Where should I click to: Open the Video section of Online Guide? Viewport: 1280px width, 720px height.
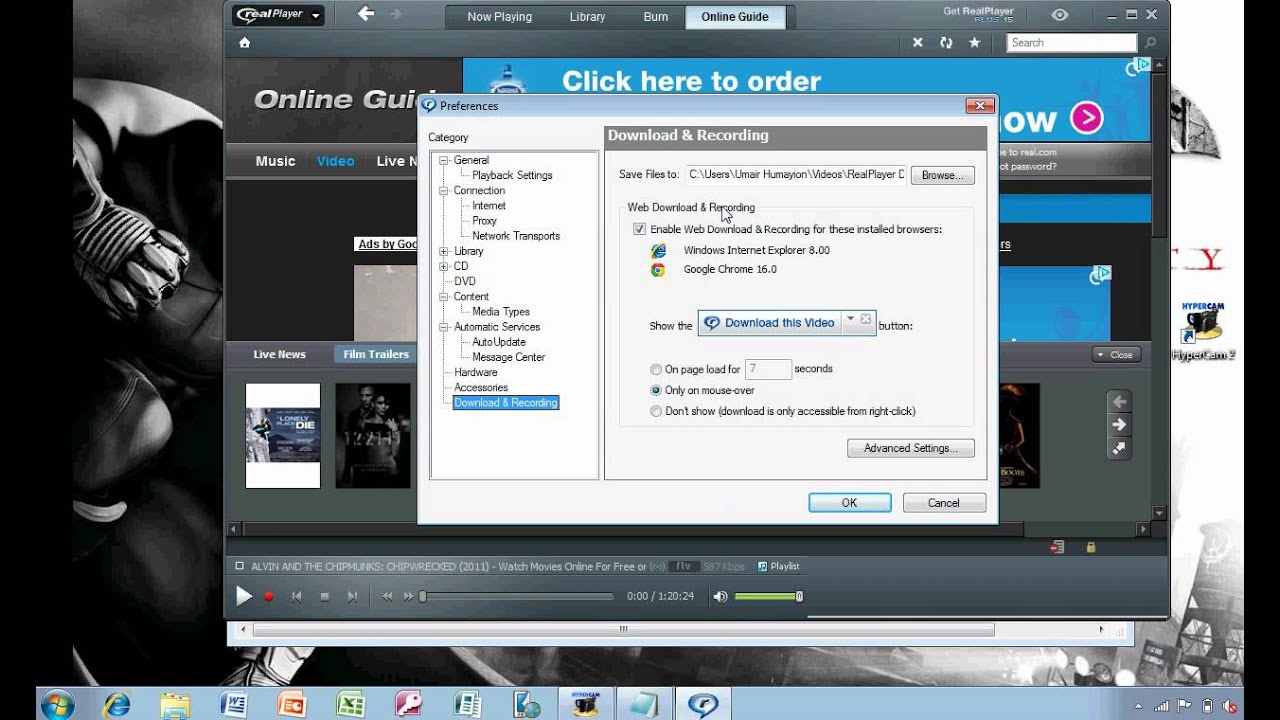coord(335,161)
